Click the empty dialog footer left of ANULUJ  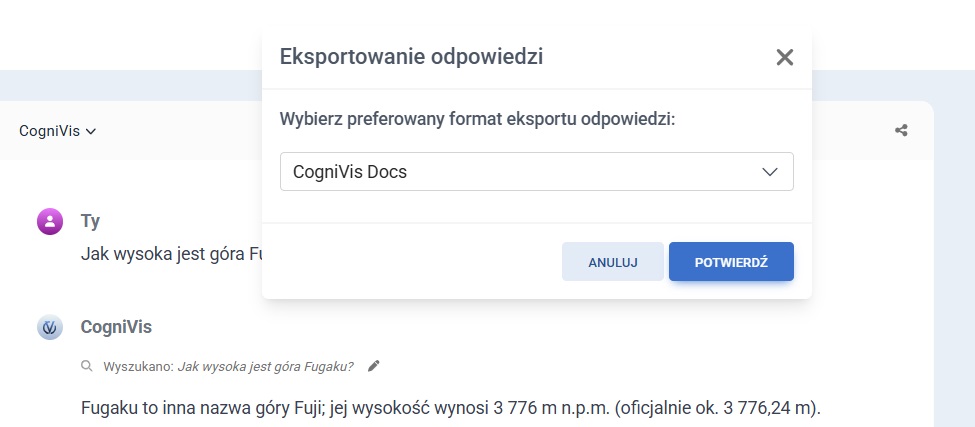[410, 262]
